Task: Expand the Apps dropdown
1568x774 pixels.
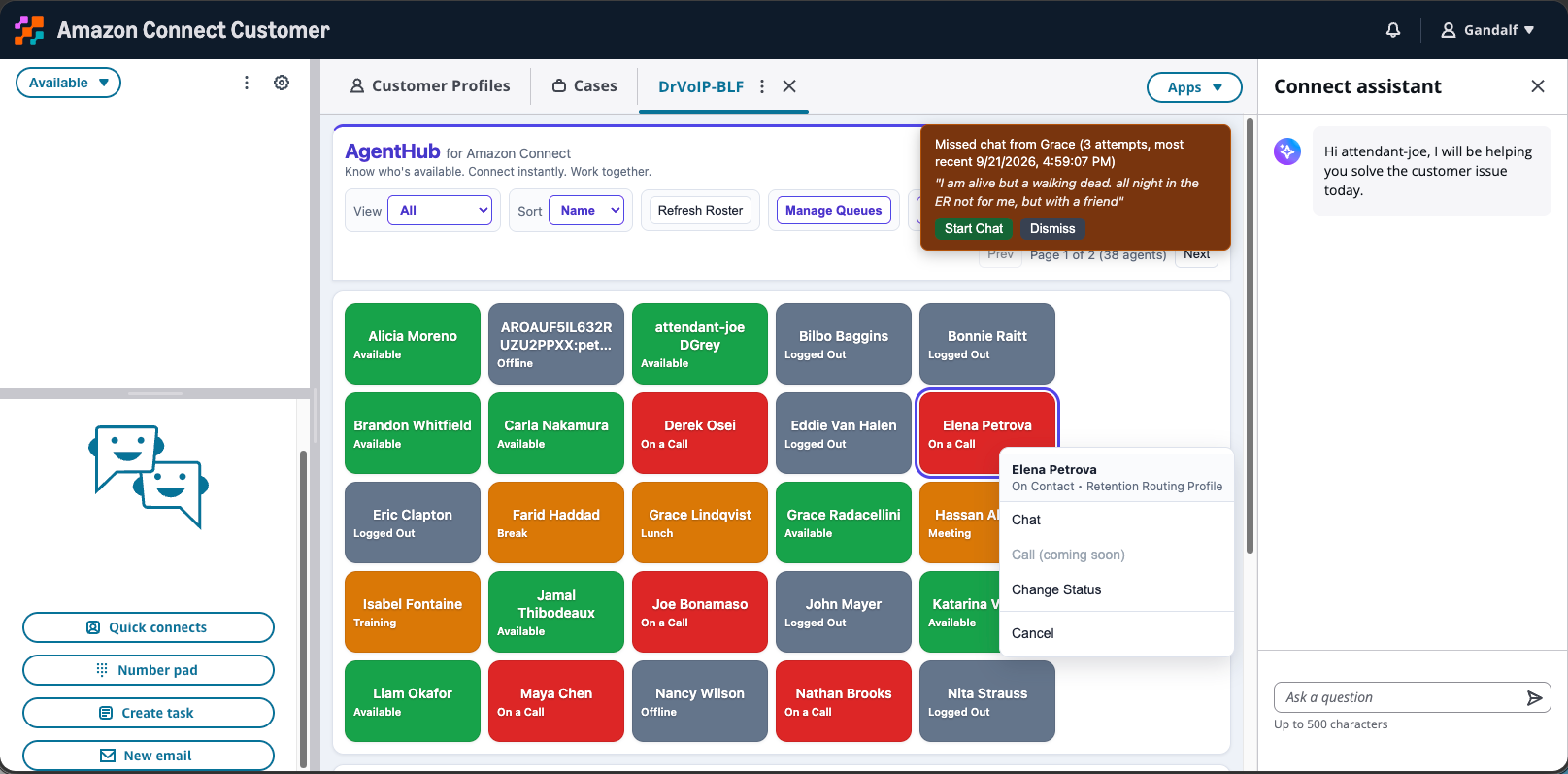Action: (1194, 87)
